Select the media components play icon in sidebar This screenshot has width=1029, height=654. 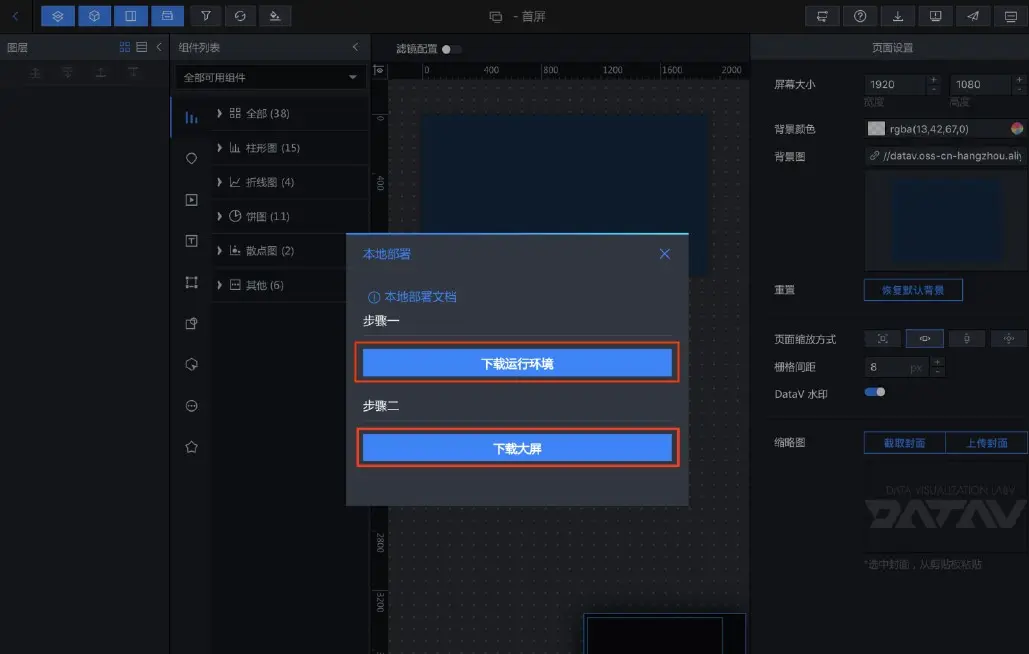click(191, 199)
